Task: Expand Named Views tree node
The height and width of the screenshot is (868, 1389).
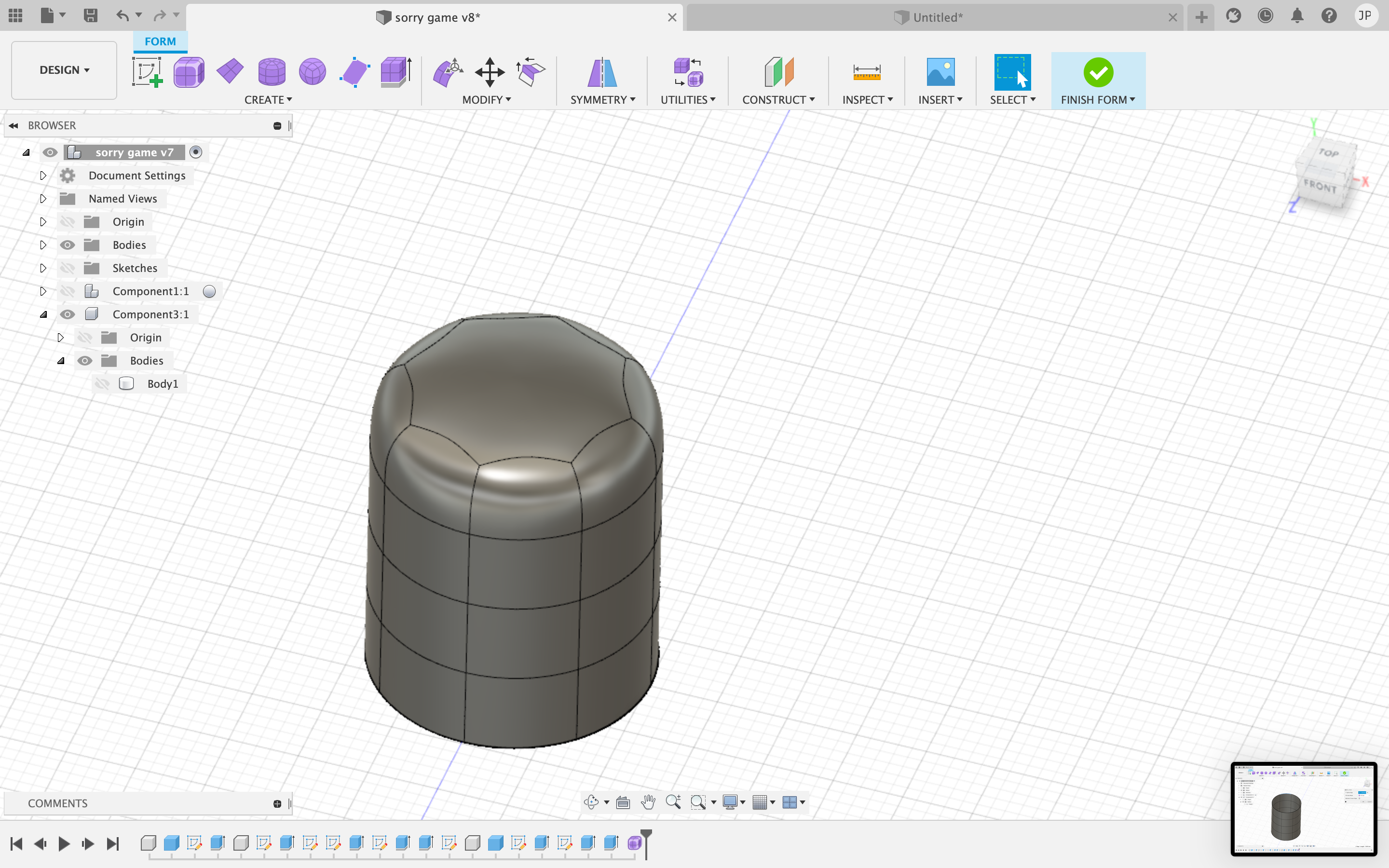Action: 43,199
